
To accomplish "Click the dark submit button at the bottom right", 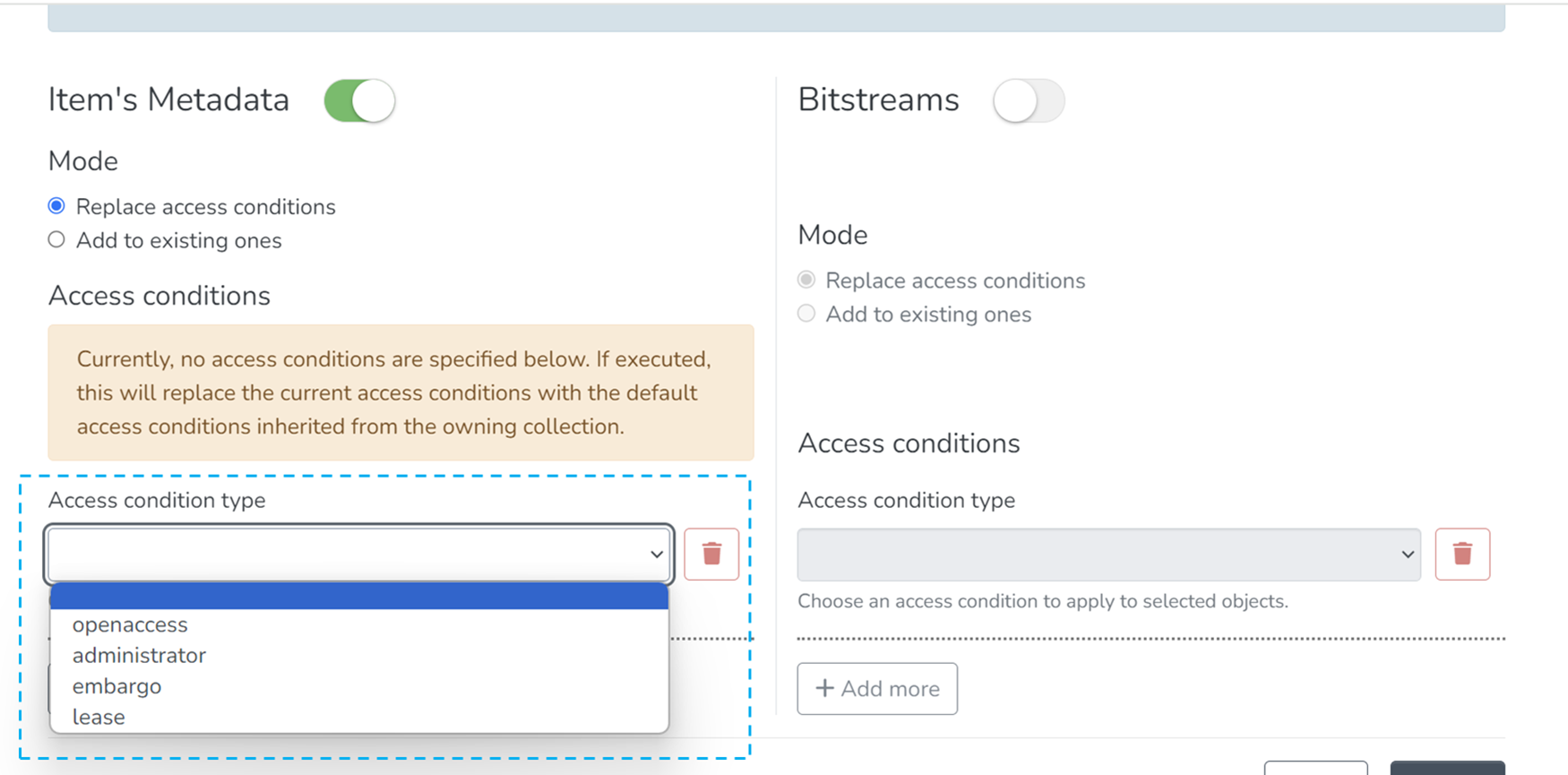I will pyautogui.click(x=1448, y=768).
